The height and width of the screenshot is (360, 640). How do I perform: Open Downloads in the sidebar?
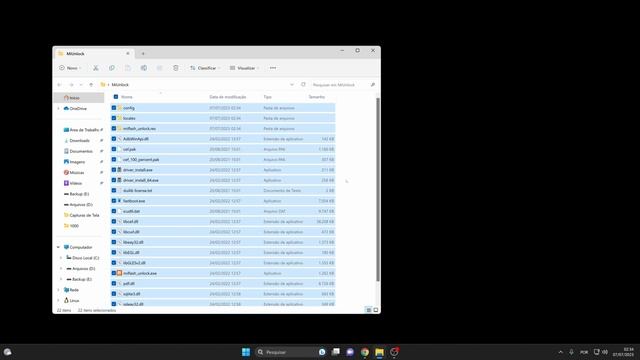(79, 140)
